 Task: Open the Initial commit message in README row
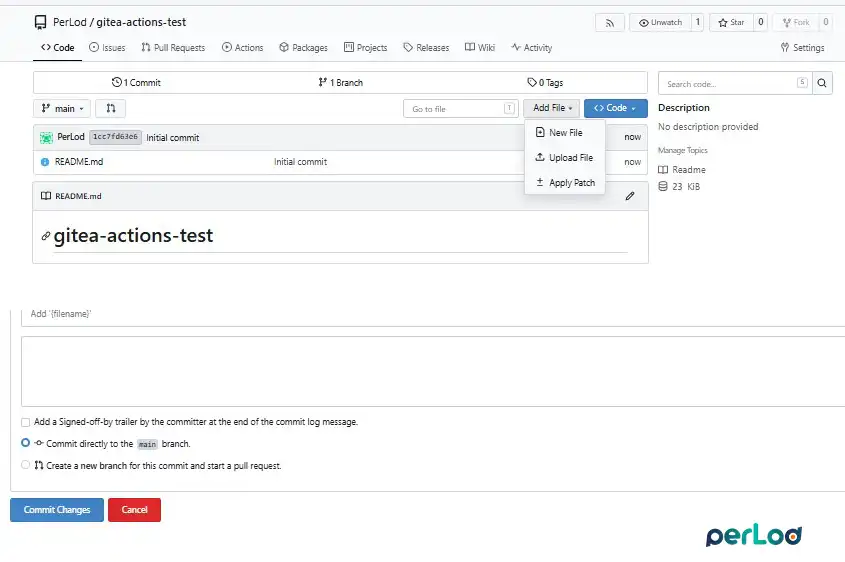point(300,162)
